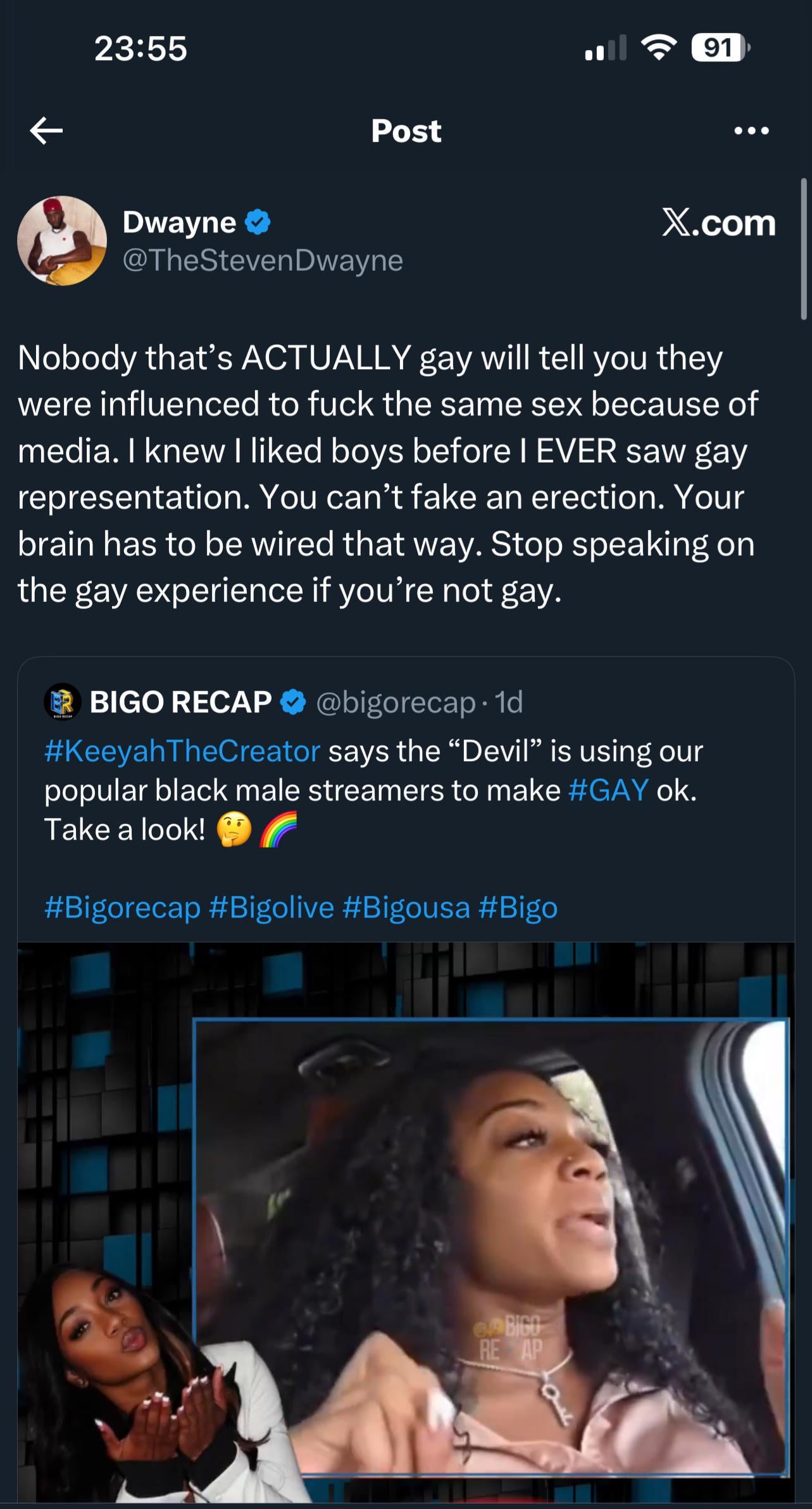
Task: Tap the BIGO RECAP avatar icon
Action: [62, 702]
